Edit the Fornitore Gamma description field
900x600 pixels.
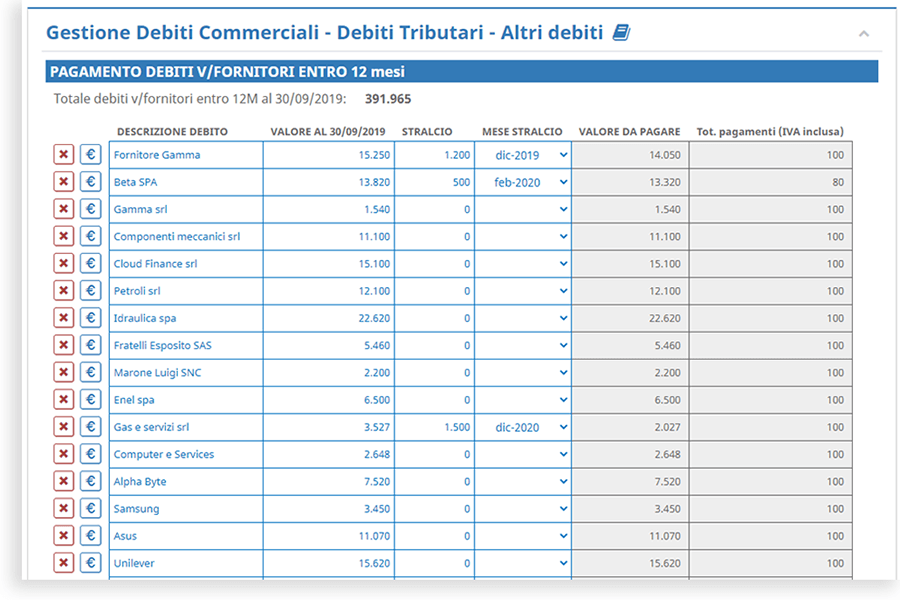pos(186,155)
